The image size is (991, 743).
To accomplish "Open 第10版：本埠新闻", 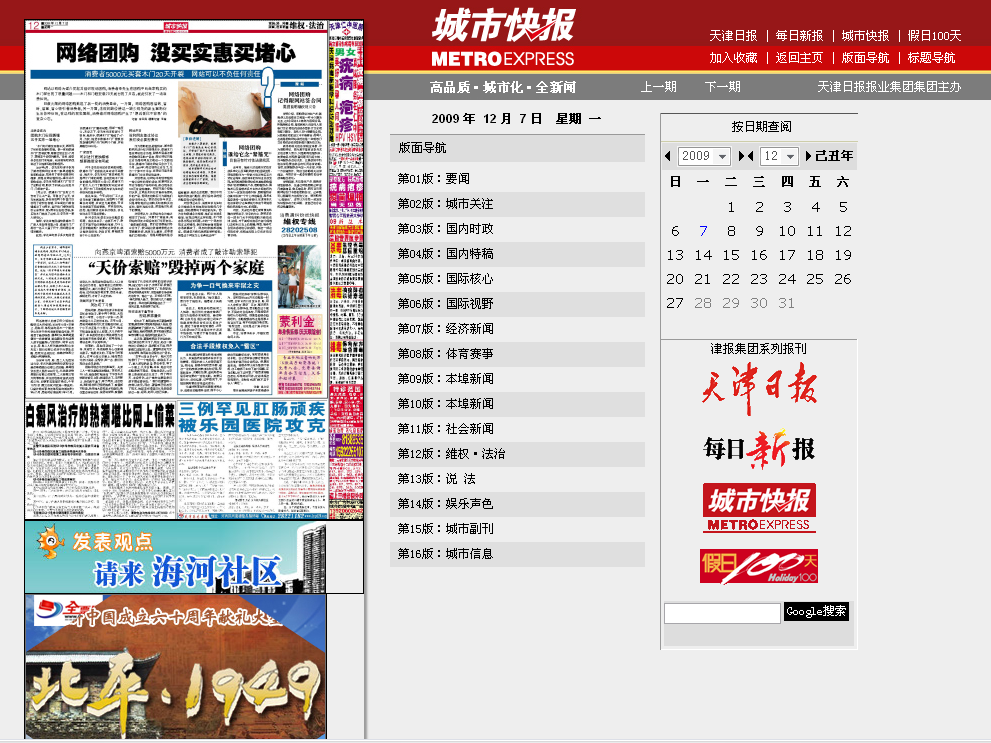I will click(x=445, y=404).
